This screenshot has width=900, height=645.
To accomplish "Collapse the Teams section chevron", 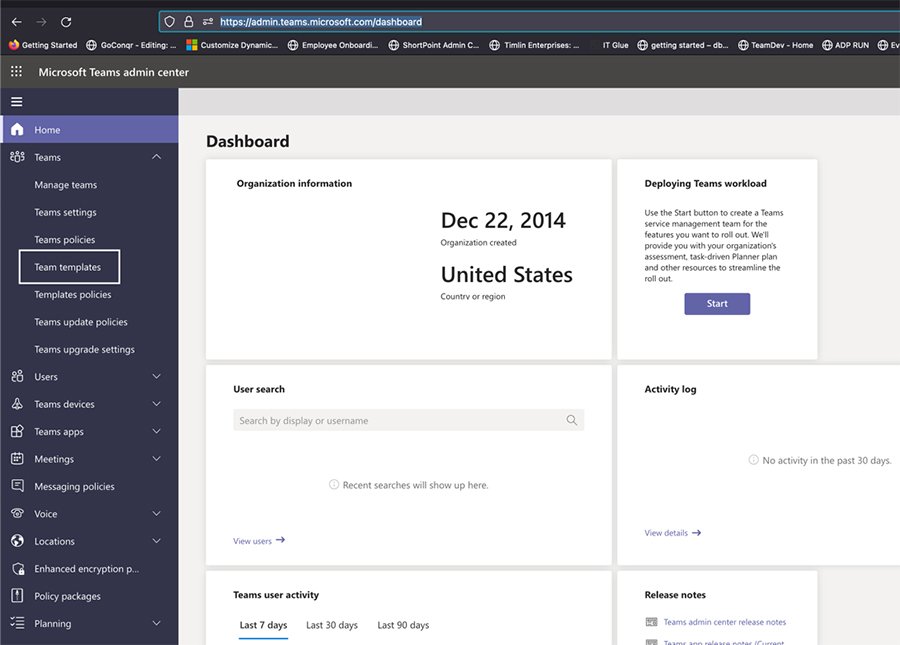I will 156,157.
